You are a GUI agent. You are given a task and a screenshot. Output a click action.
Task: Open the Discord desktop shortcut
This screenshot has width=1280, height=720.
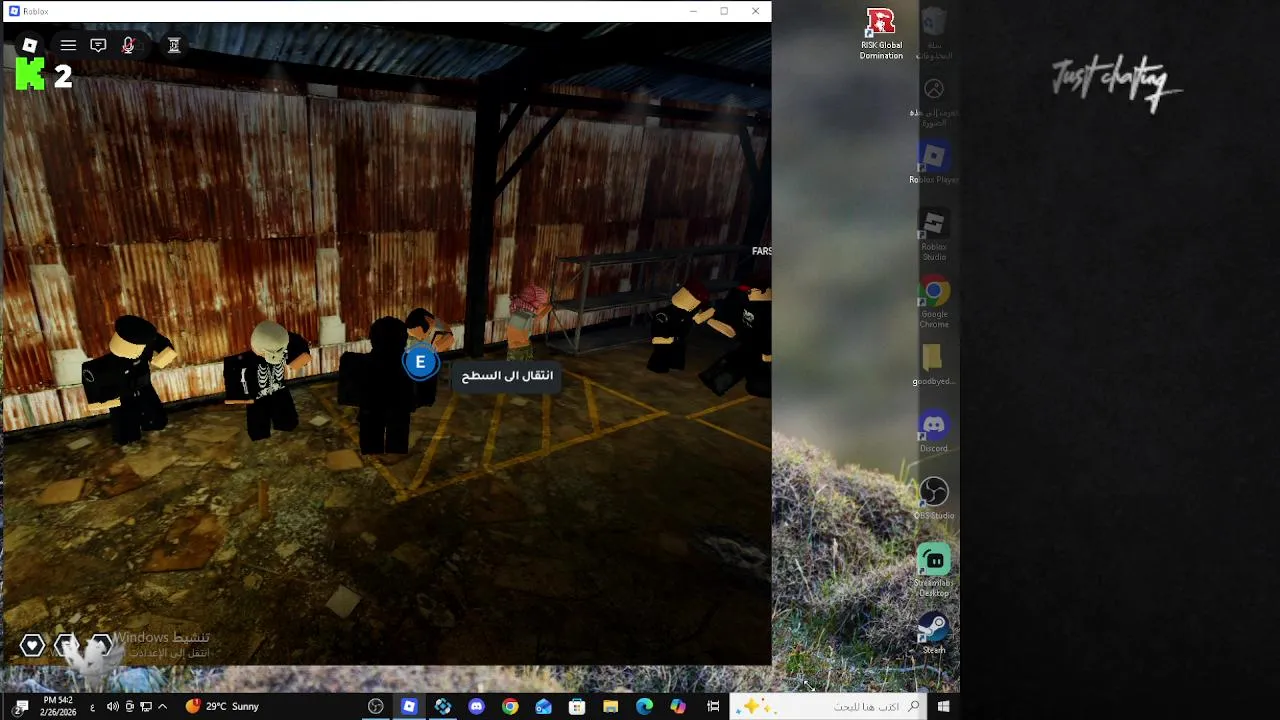[x=933, y=432]
